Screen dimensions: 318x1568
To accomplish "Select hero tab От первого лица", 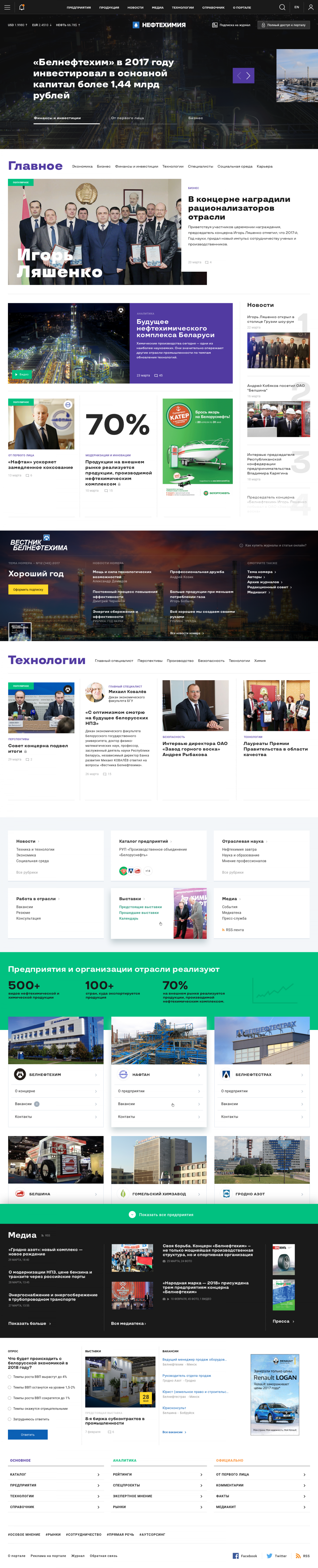I will point(128,118).
